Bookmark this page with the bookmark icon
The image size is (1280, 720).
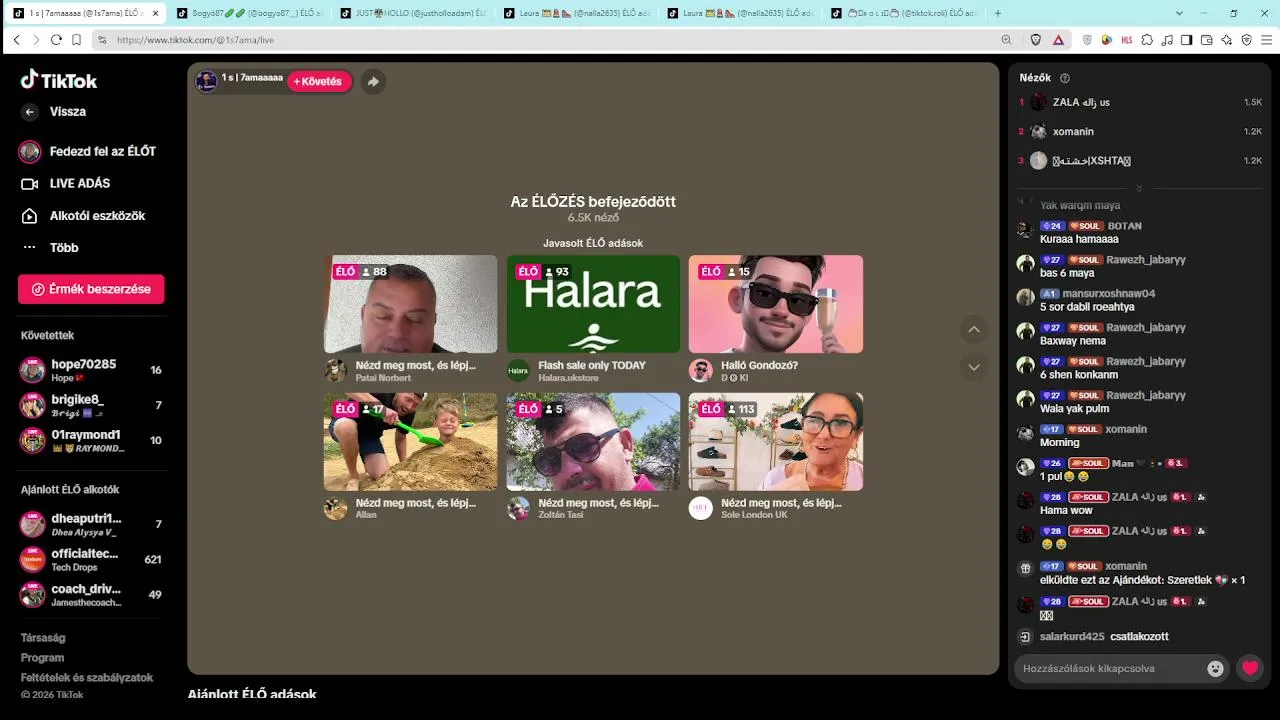click(x=76, y=40)
